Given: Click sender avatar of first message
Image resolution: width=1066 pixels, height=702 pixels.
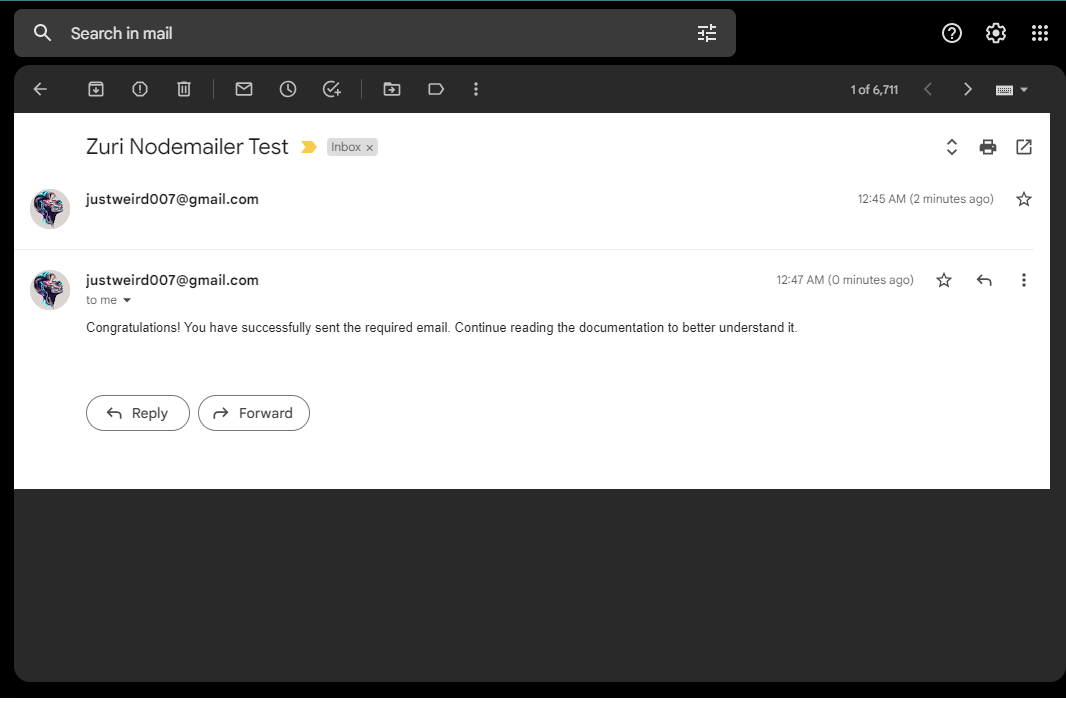Looking at the screenshot, I should 50,209.
